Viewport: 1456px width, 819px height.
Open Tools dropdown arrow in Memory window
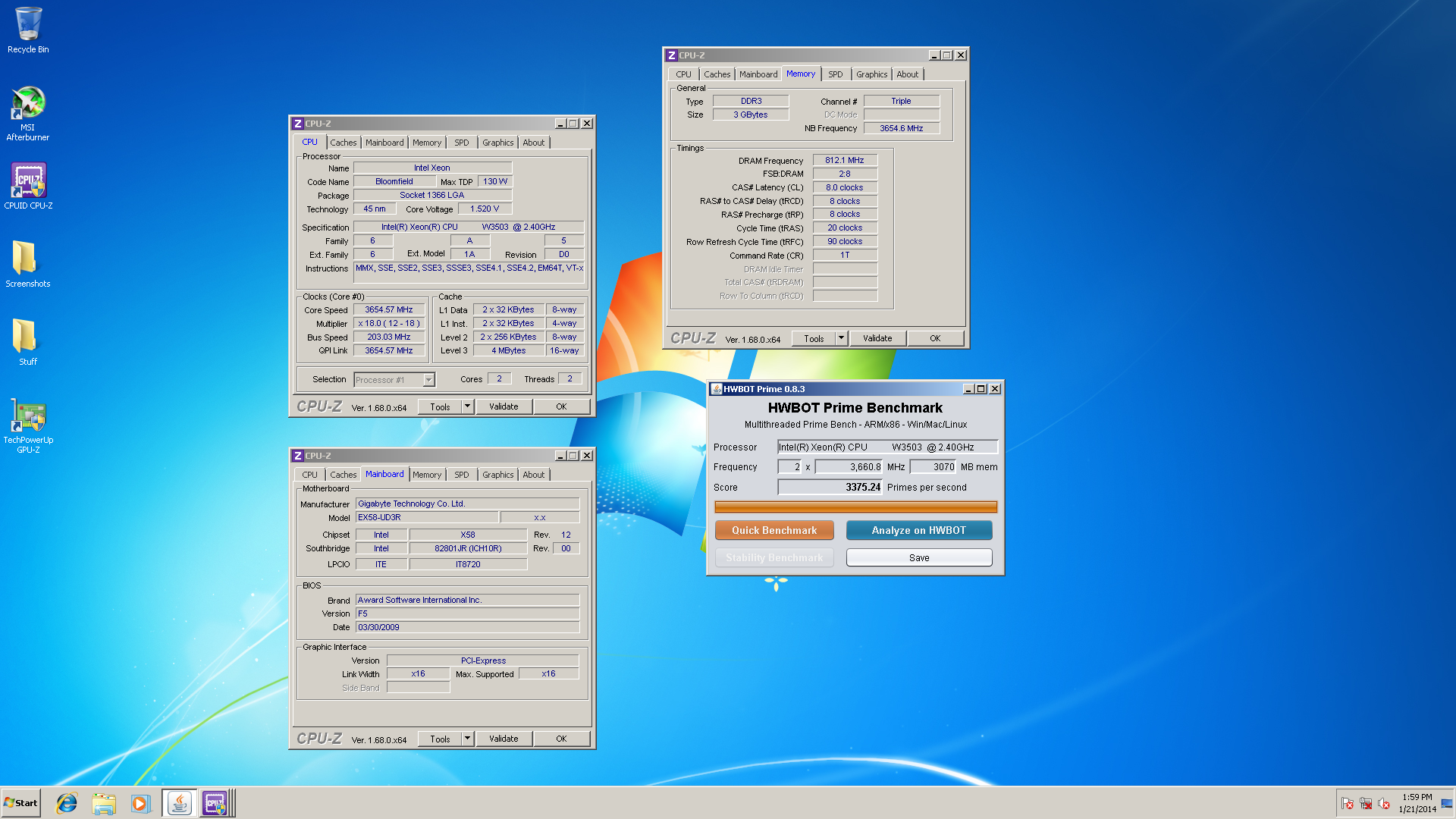[841, 338]
